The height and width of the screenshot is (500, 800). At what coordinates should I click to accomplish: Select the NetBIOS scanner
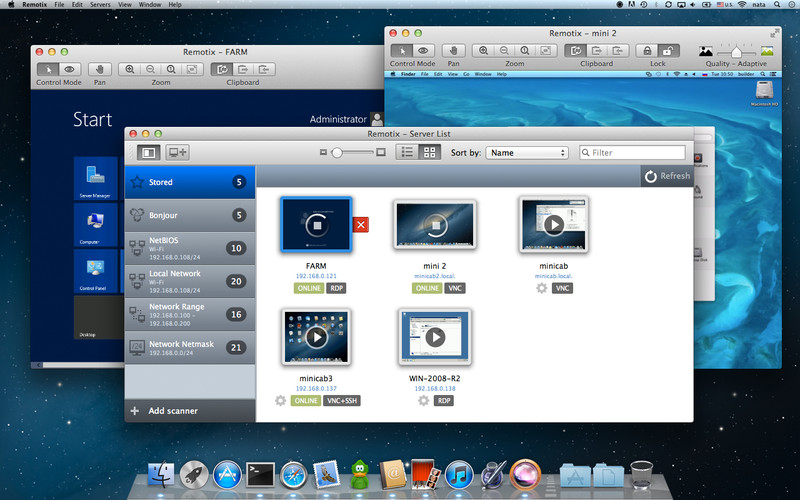(x=190, y=248)
